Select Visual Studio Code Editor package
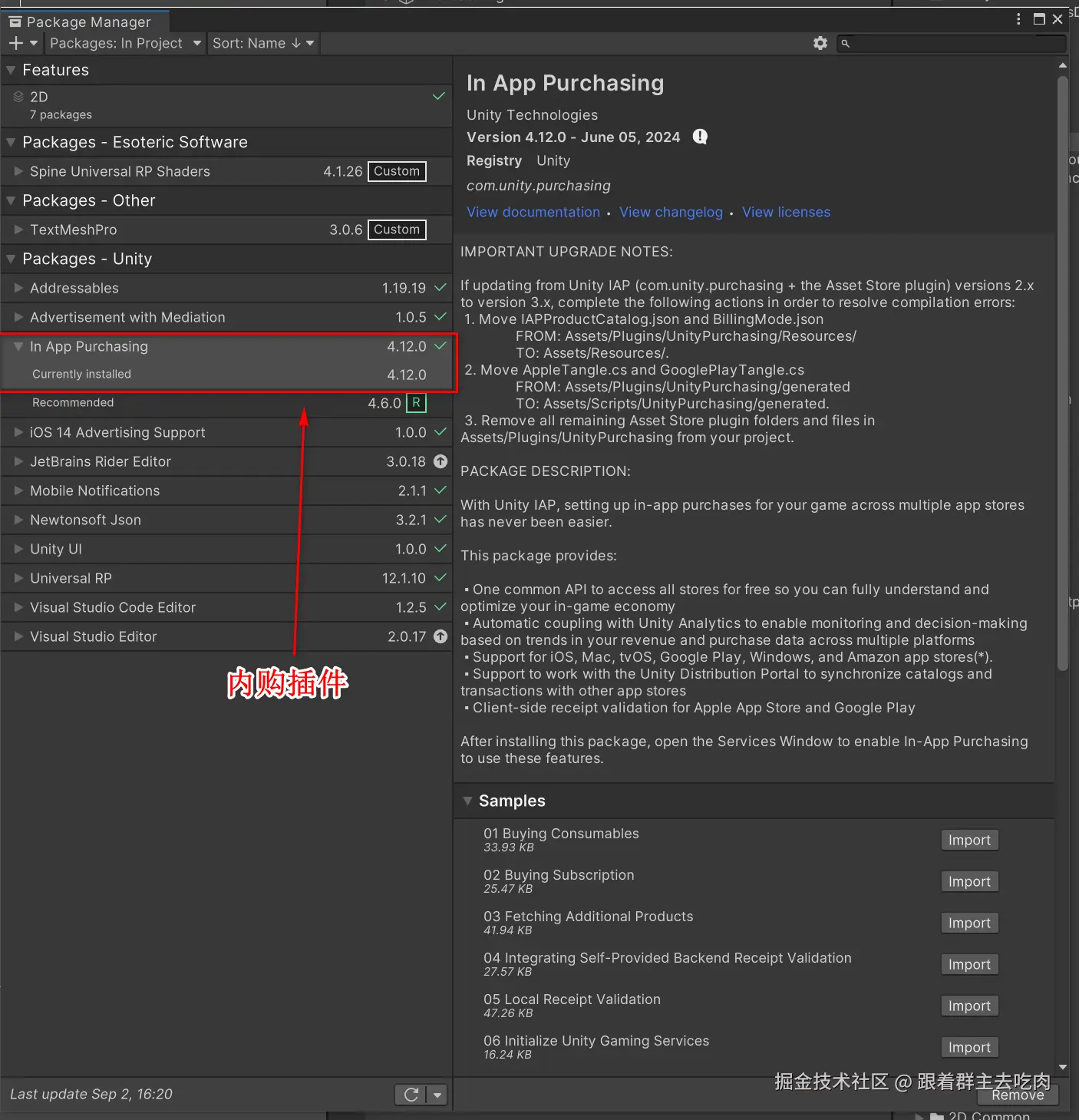Viewport: 1079px width, 1120px height. coord(226,607)
